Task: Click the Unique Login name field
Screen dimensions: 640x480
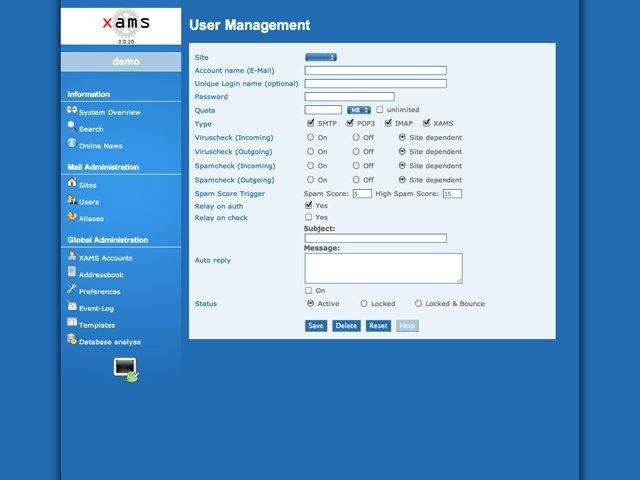Action: click(x=376, y=84)
